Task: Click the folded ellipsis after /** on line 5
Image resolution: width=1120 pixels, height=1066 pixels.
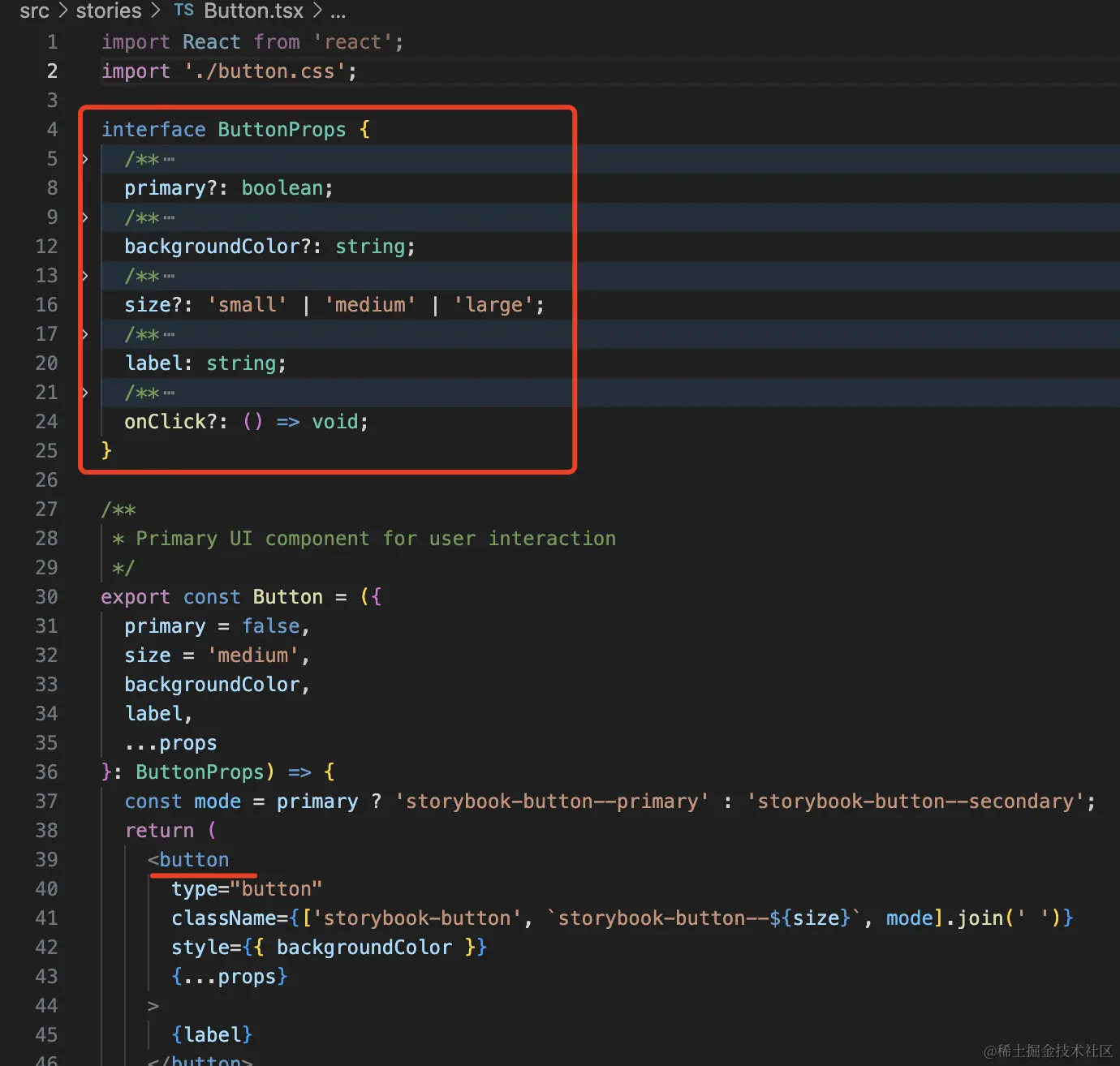Action: pyautogui.click(x=169, y=160)
